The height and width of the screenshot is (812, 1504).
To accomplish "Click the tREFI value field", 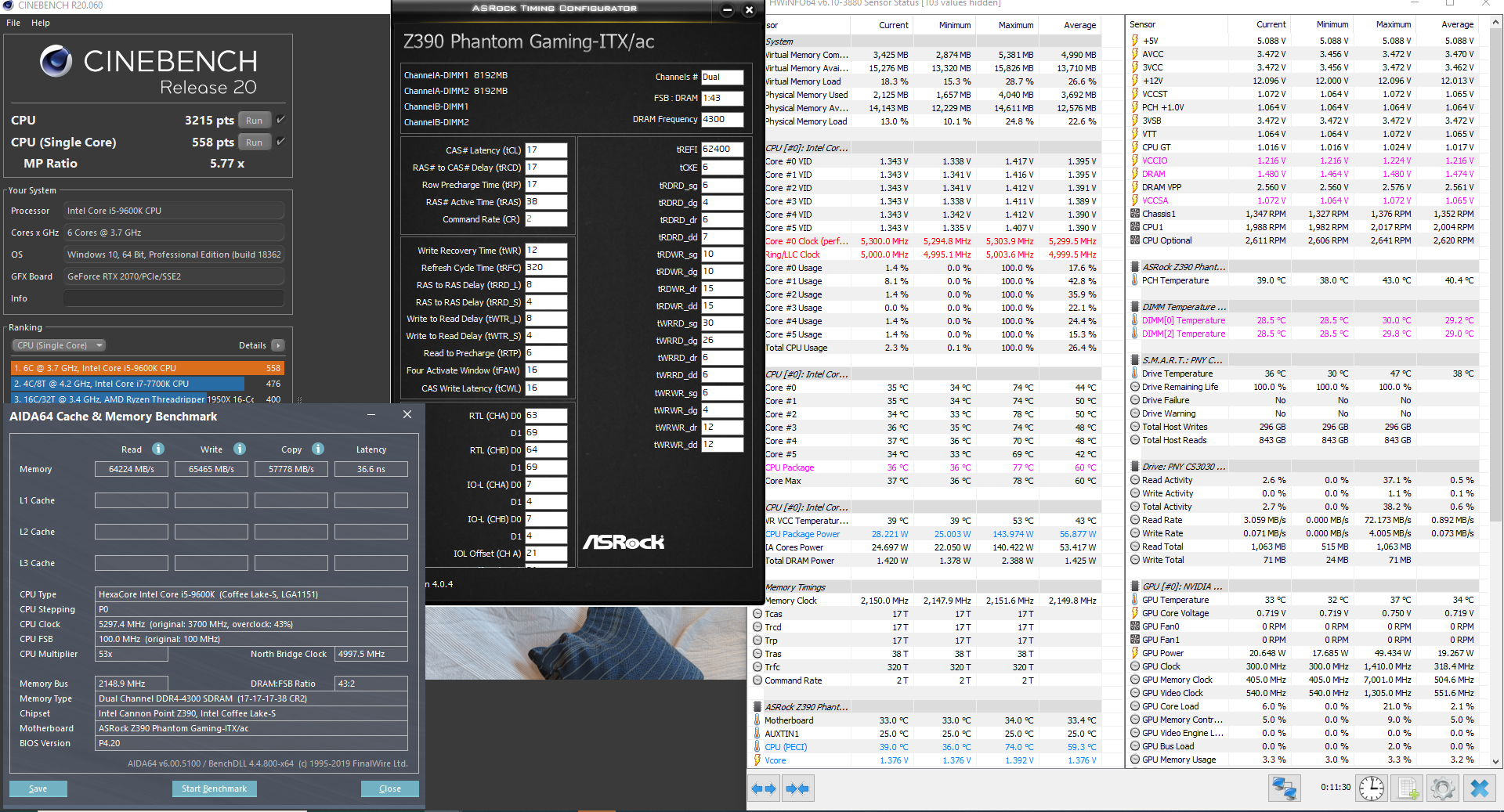I will pyautogui.click(x=721, y=149).
